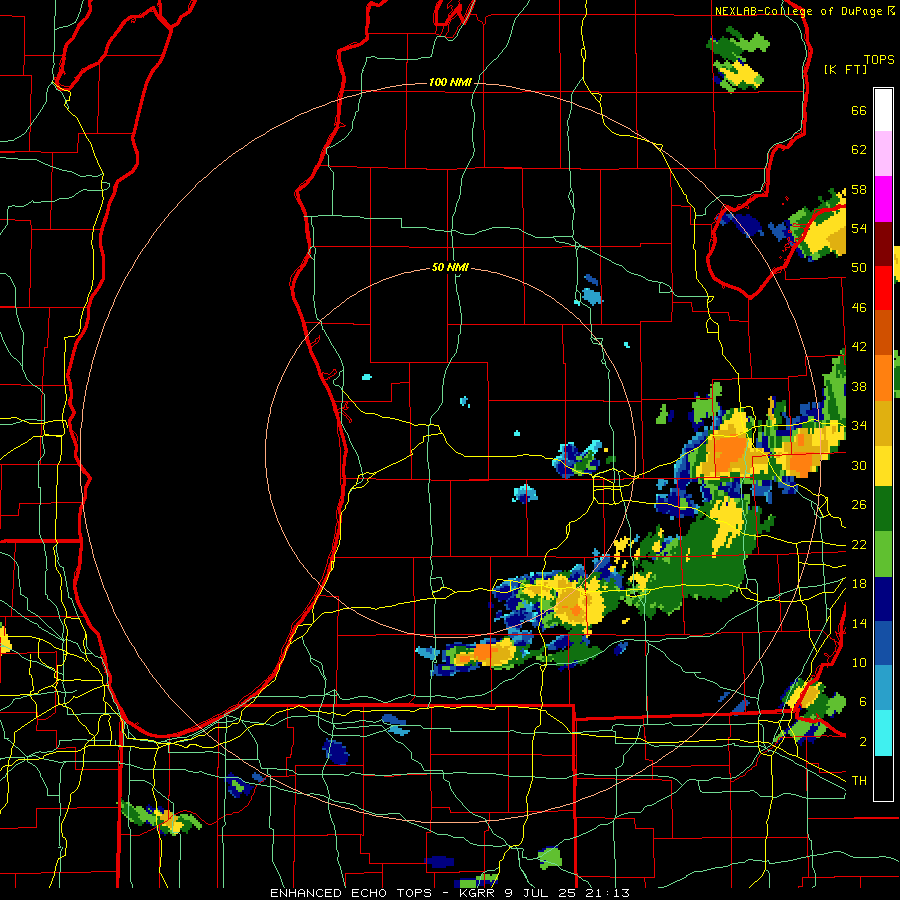Click the legend value 14
Screen dimensions: 900x900
pos(859,623)
